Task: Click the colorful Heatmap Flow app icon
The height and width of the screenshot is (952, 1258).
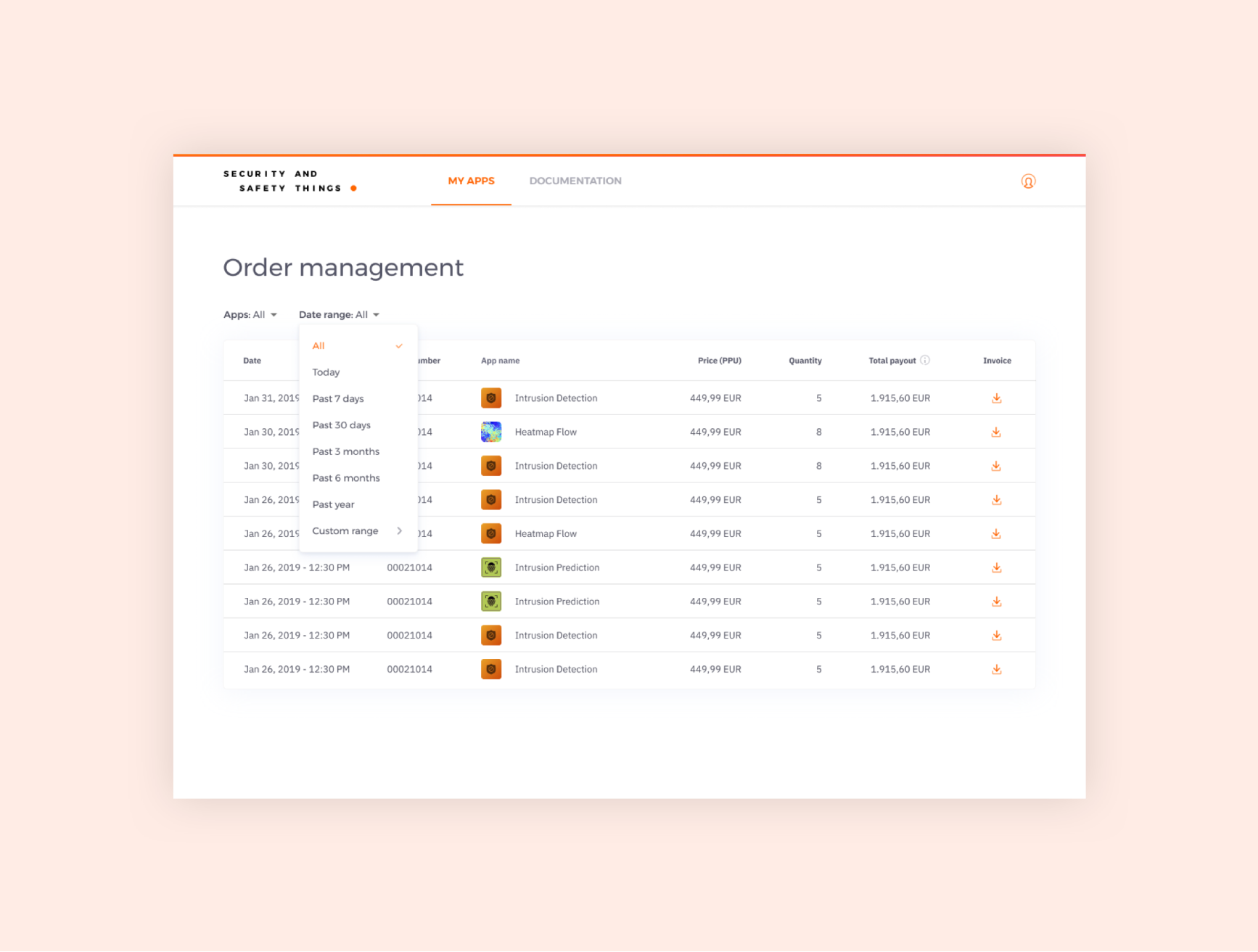Action: [491, 432]
